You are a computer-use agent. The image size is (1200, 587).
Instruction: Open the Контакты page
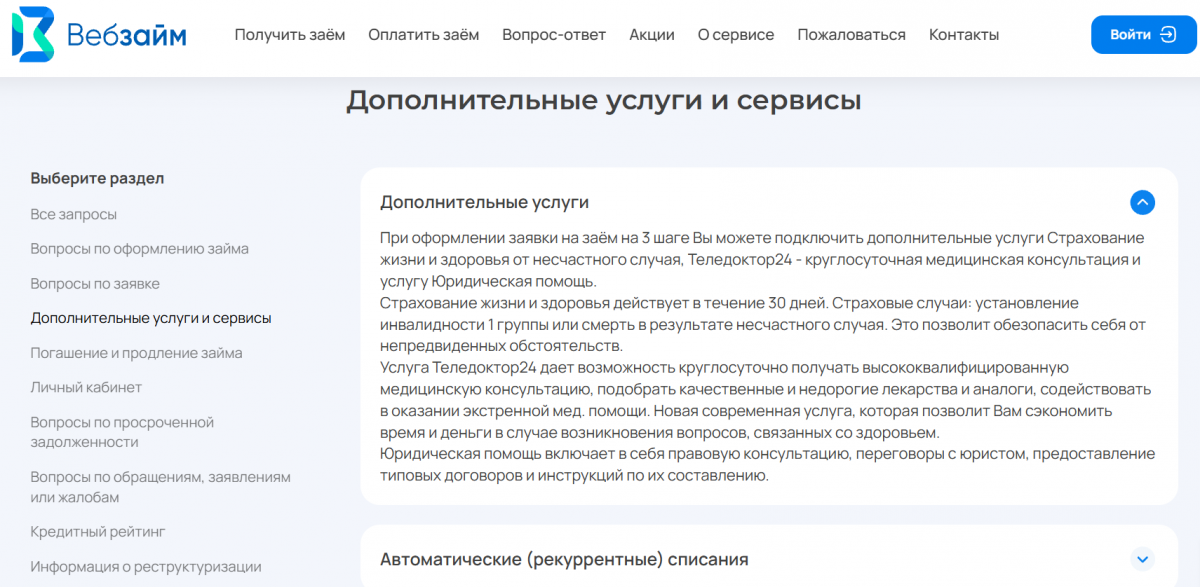pos(964,35)
